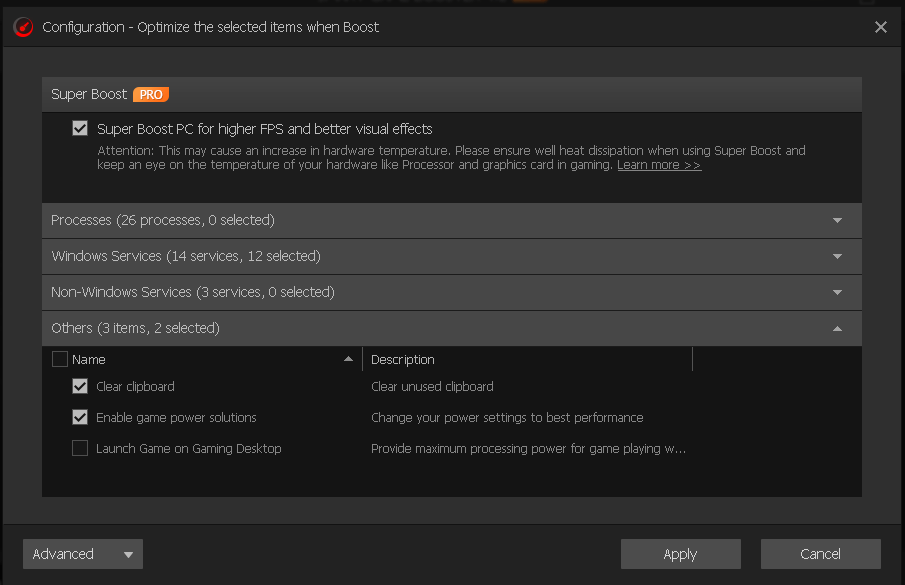Screen dimensions: 905x585
Task: Click the Cancel button
Action: click(x=820, y=554)
